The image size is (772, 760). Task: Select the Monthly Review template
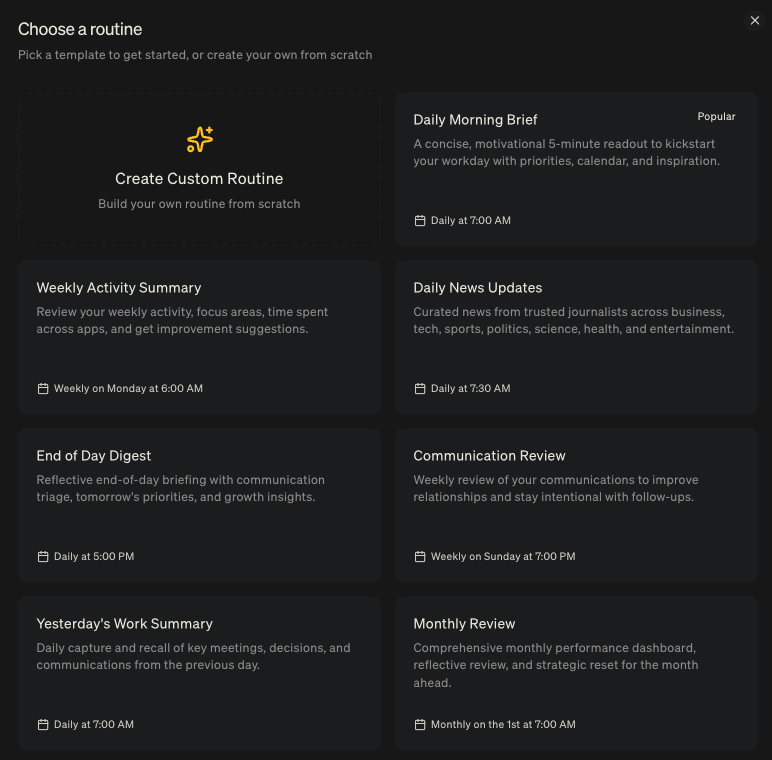pos(464,624)
